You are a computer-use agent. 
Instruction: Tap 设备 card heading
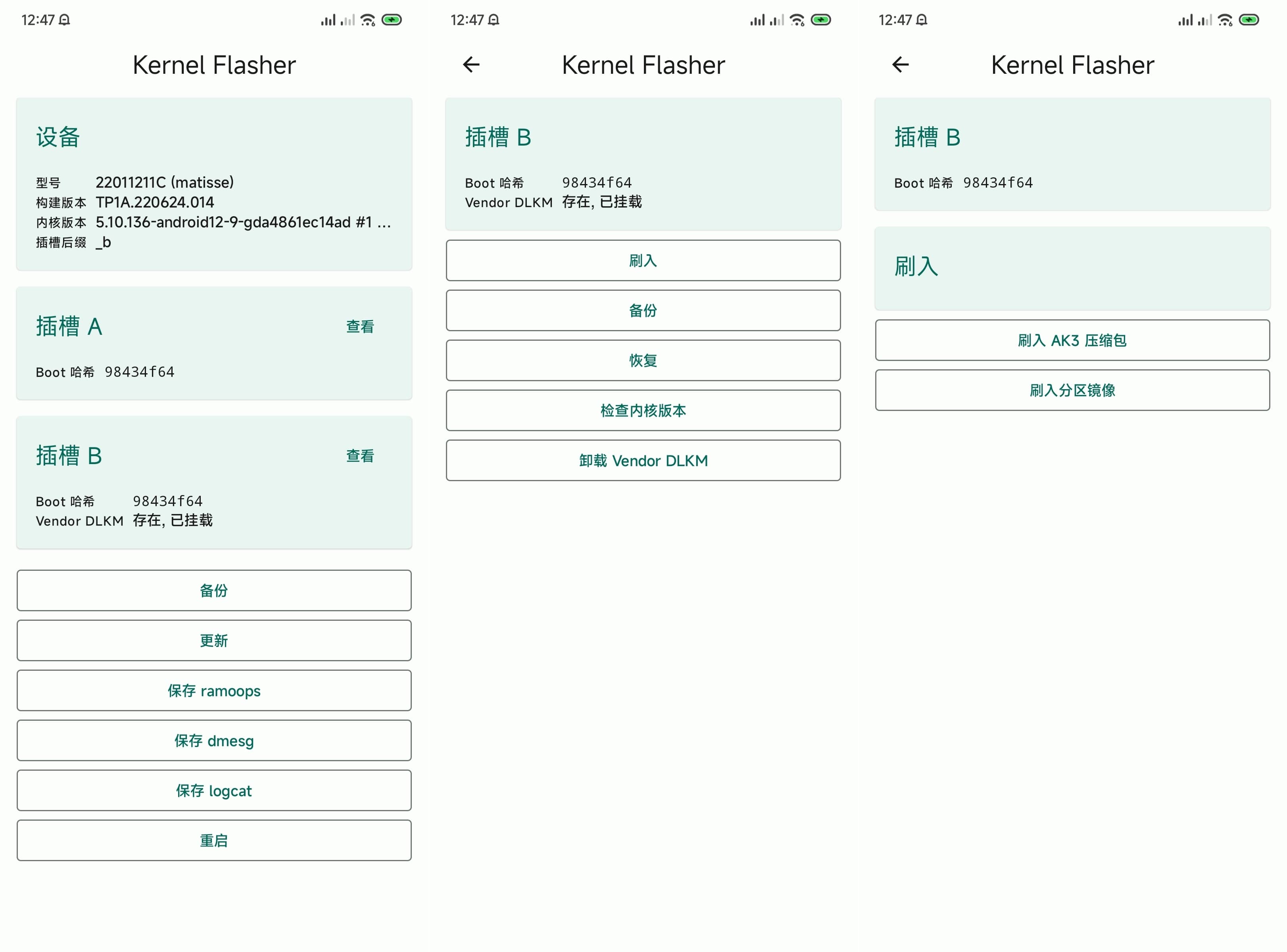(58, 137)
